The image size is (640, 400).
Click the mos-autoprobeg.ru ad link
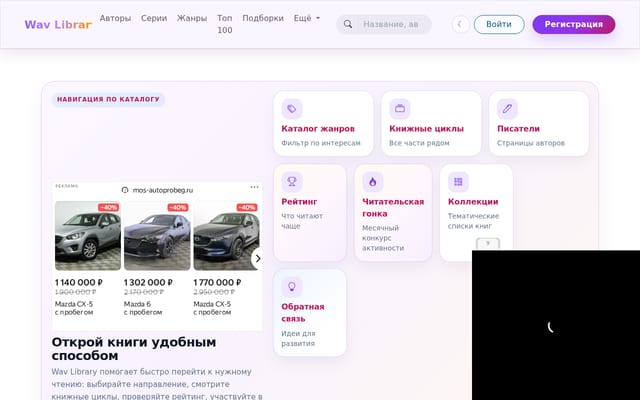tap(162, 190)
